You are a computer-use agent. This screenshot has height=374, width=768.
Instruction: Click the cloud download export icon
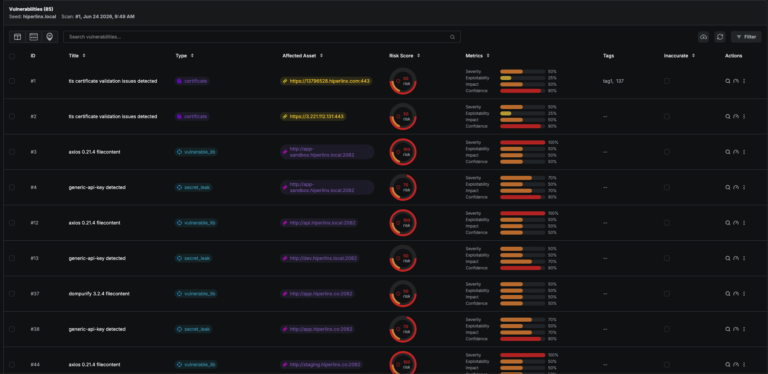coord(703,37)
